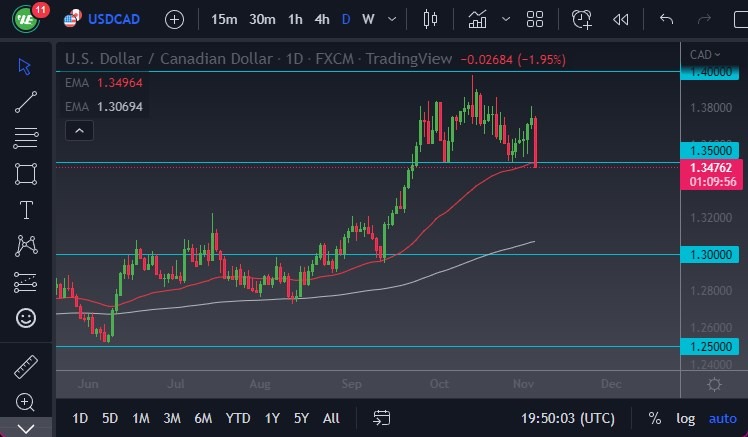This screenshot has width=748, height=437.
Task: Select the trend line drawing tool
Action: tap(26, 102)
